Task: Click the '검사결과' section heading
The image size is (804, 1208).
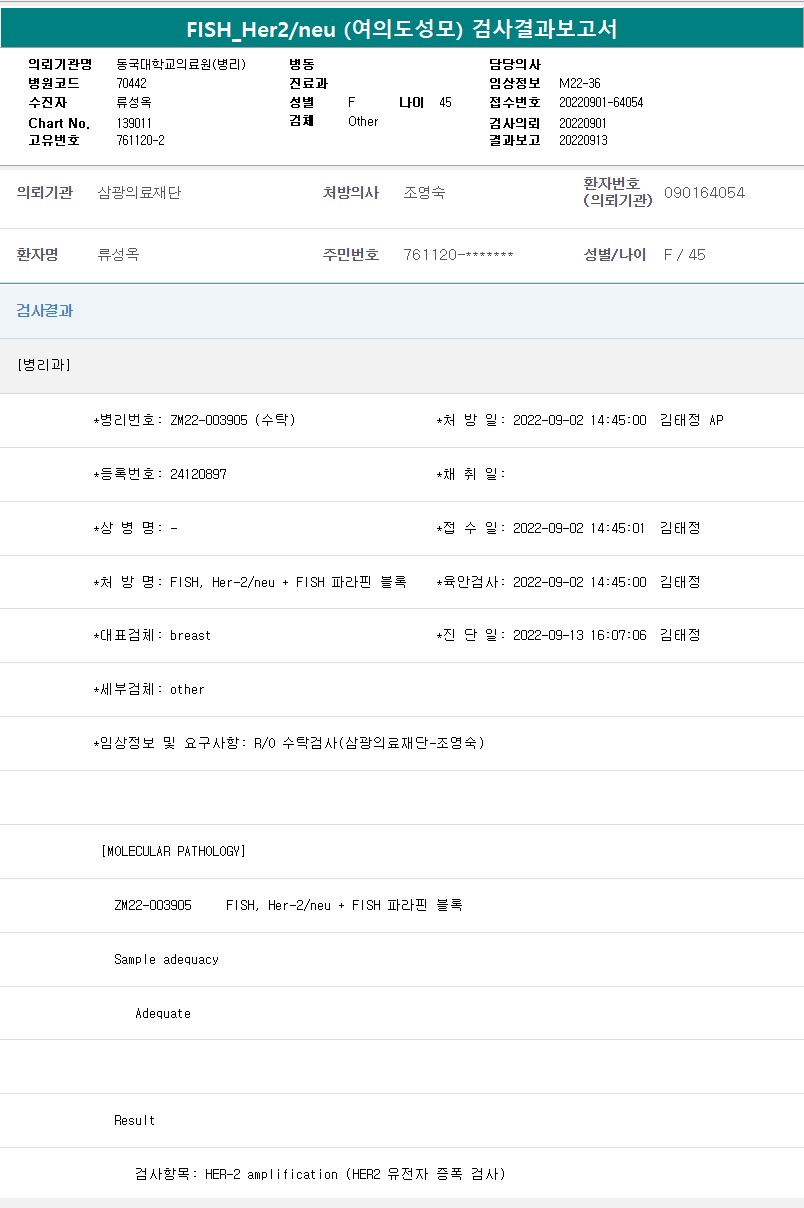Action: [44, 310]
